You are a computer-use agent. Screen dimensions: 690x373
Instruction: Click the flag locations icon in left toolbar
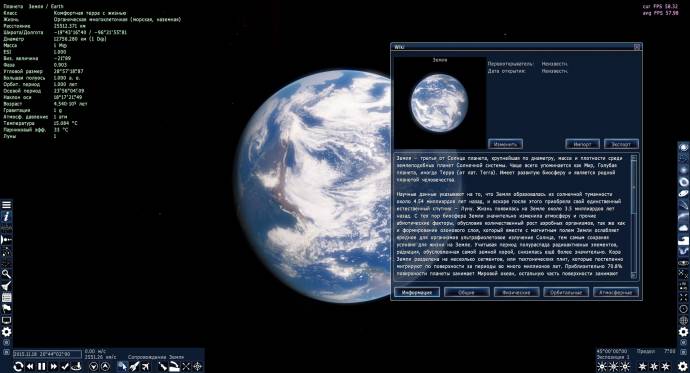[x=6, y=308]
